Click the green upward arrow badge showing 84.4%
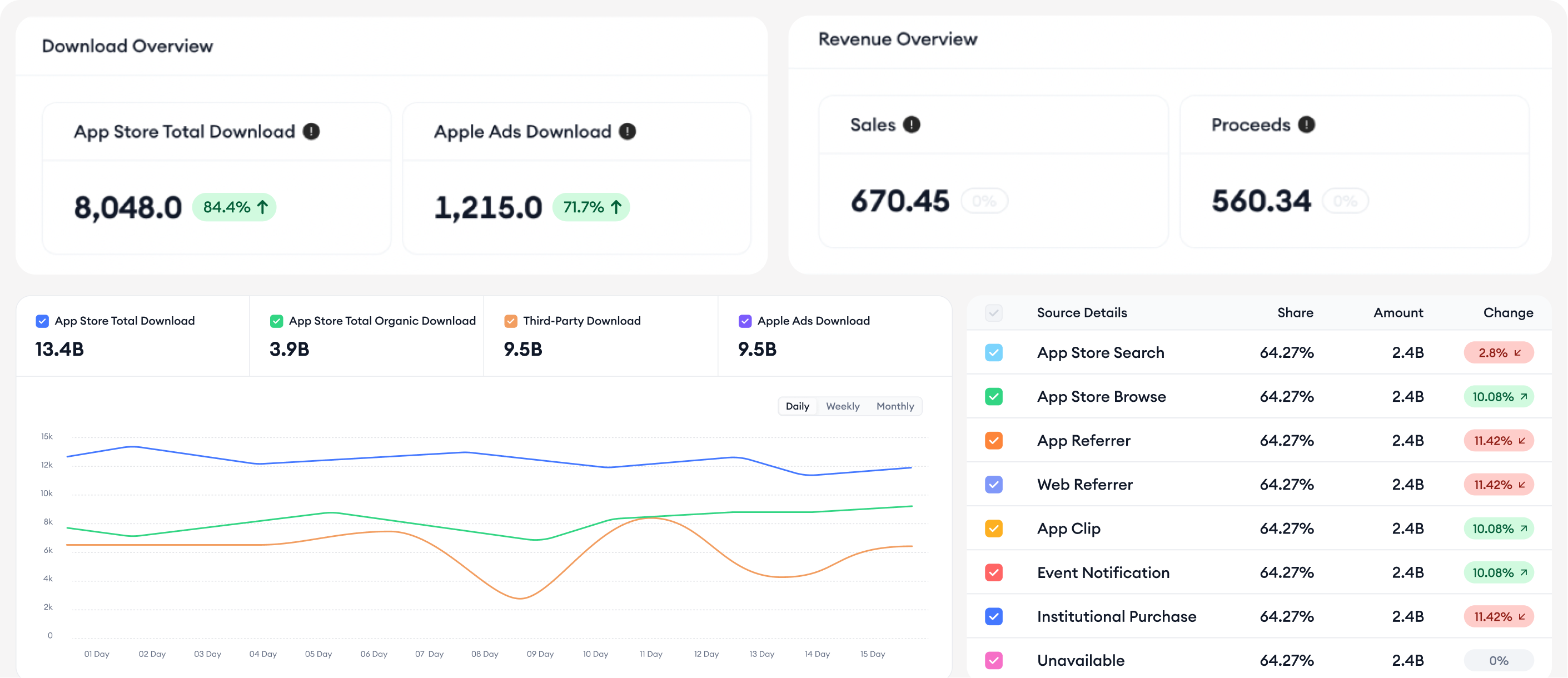 pos(235,207)
